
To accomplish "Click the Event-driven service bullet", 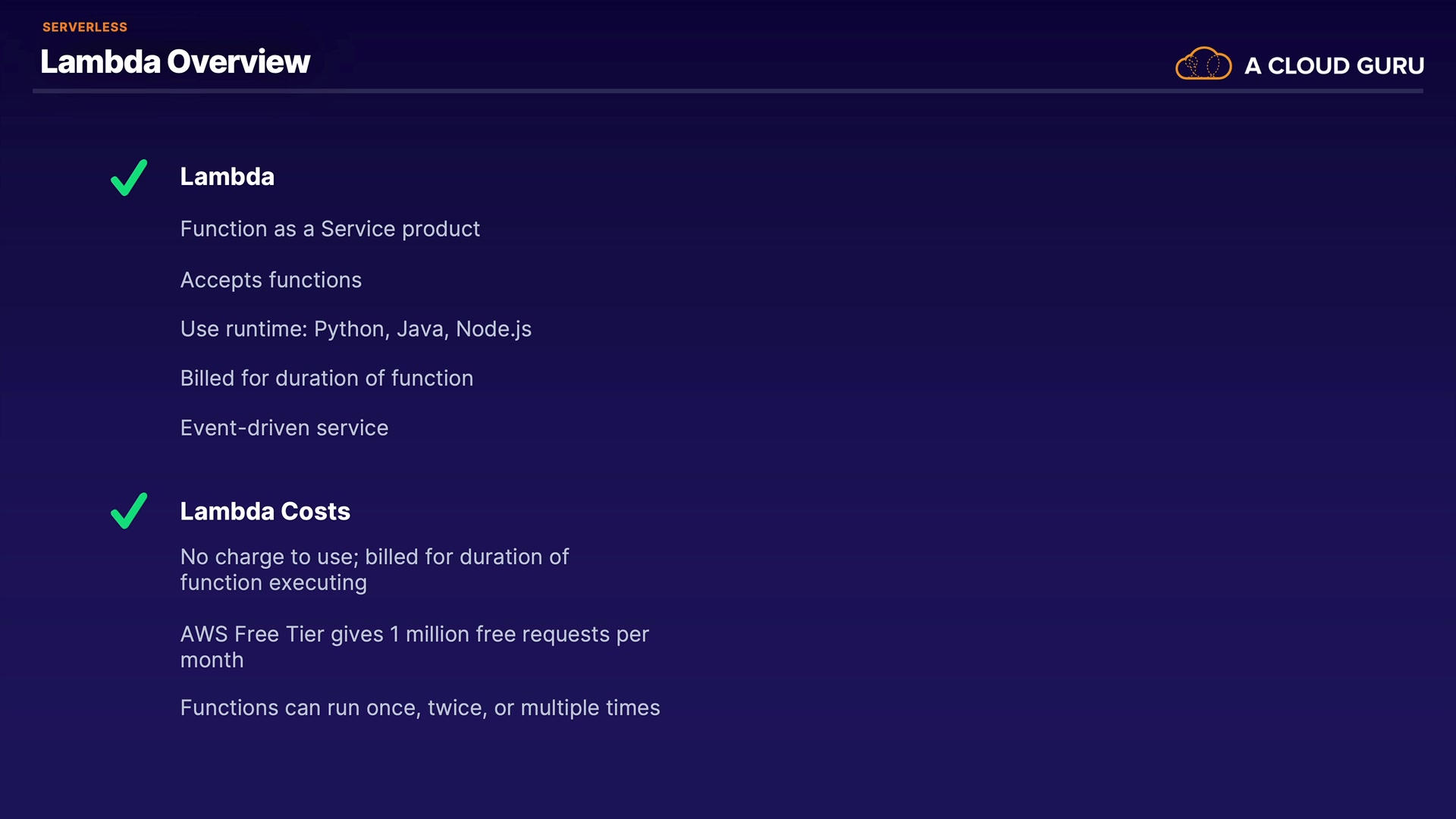I will tap(284, 428).
